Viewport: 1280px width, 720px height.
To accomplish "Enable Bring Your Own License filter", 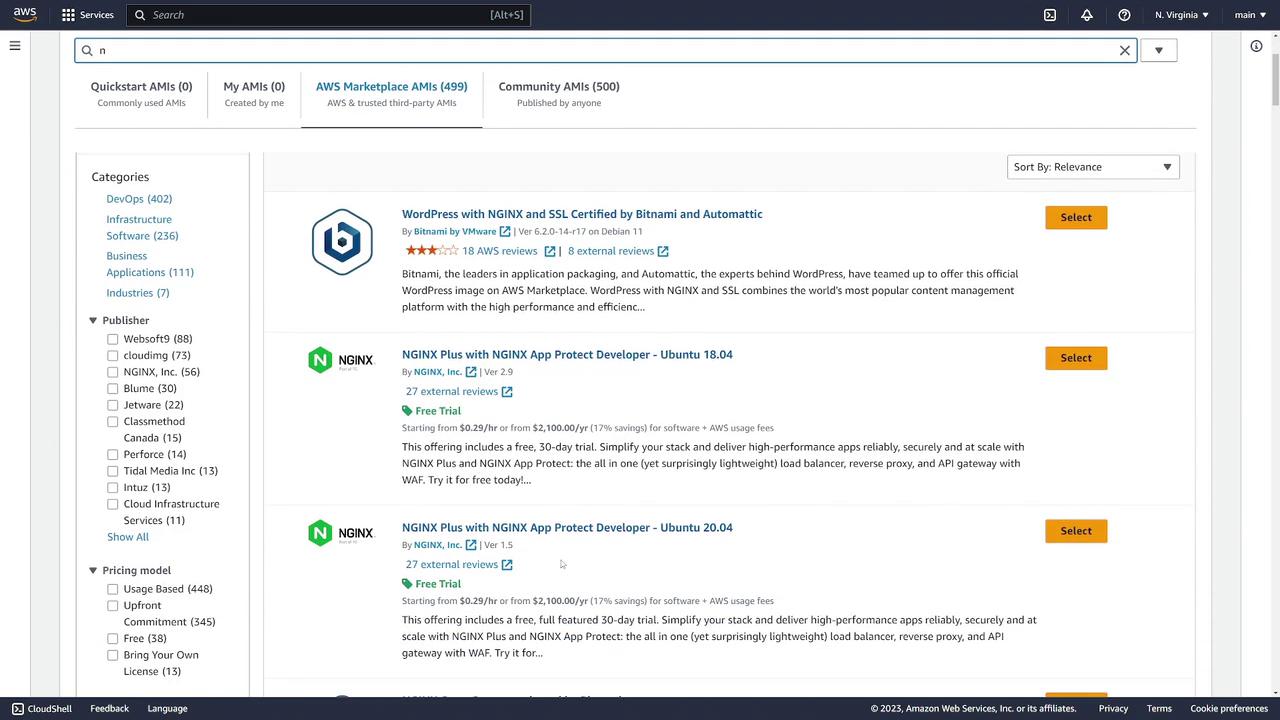I will tap(113, 655).
